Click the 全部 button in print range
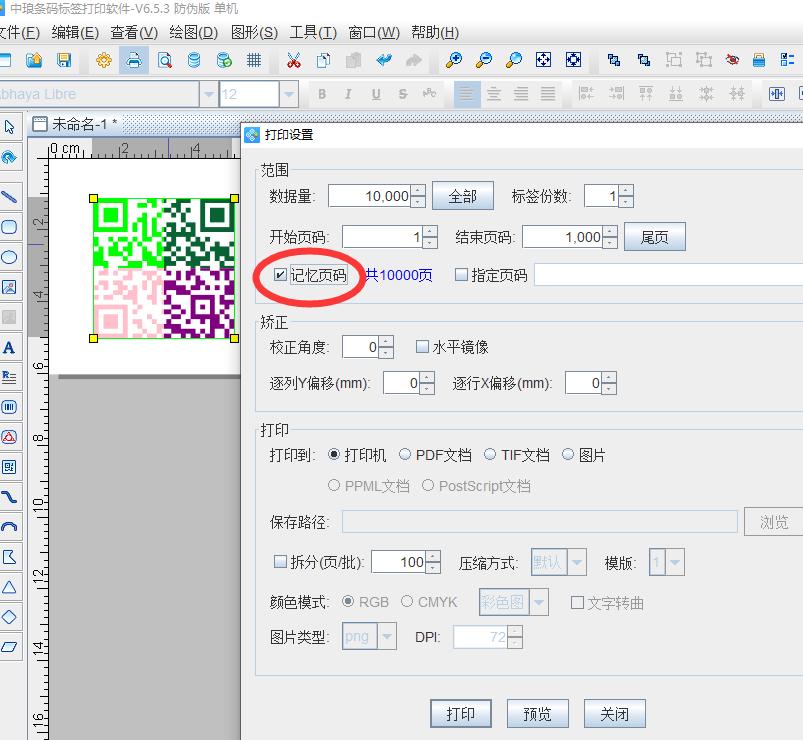803x740 pixels. click(x=462, y=195)
